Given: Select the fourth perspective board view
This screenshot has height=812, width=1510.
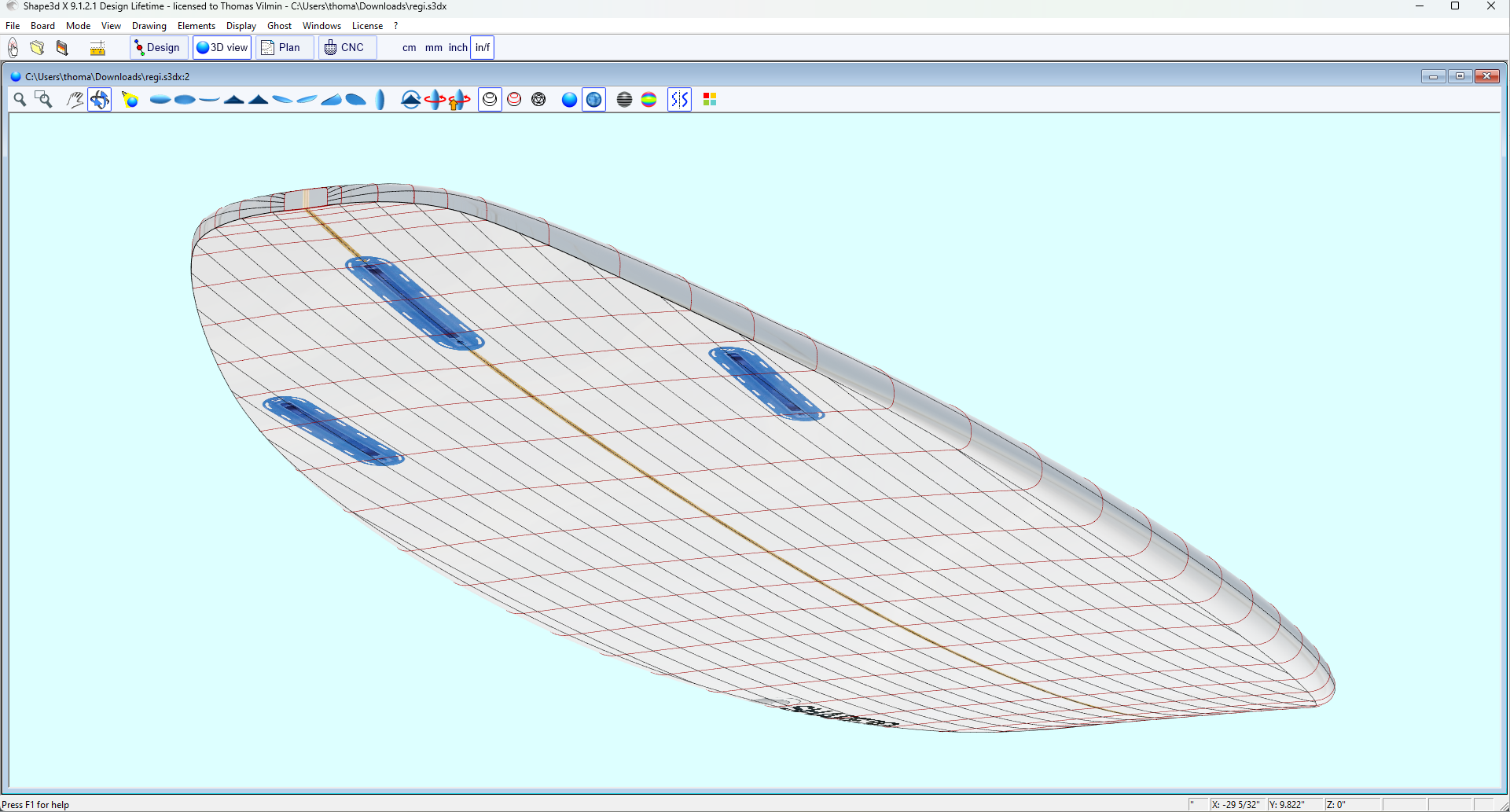Looking at the screenshot, I should tap(355, 99).
